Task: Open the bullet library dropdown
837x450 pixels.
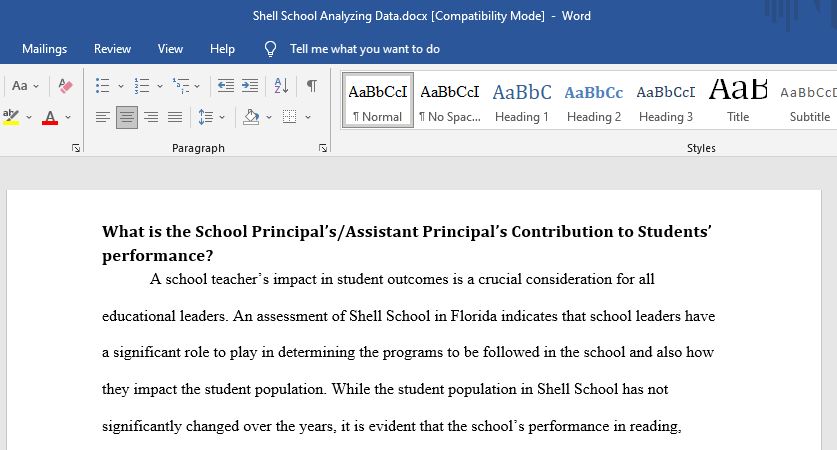Action: (121, 86)
